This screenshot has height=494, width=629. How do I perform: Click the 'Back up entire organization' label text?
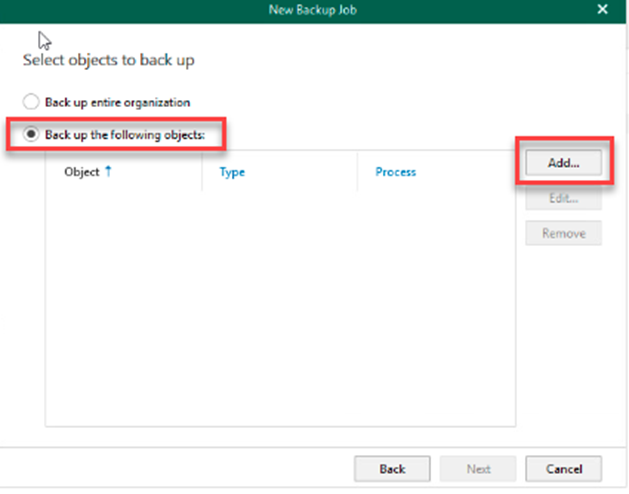click(x=117, y=102)
